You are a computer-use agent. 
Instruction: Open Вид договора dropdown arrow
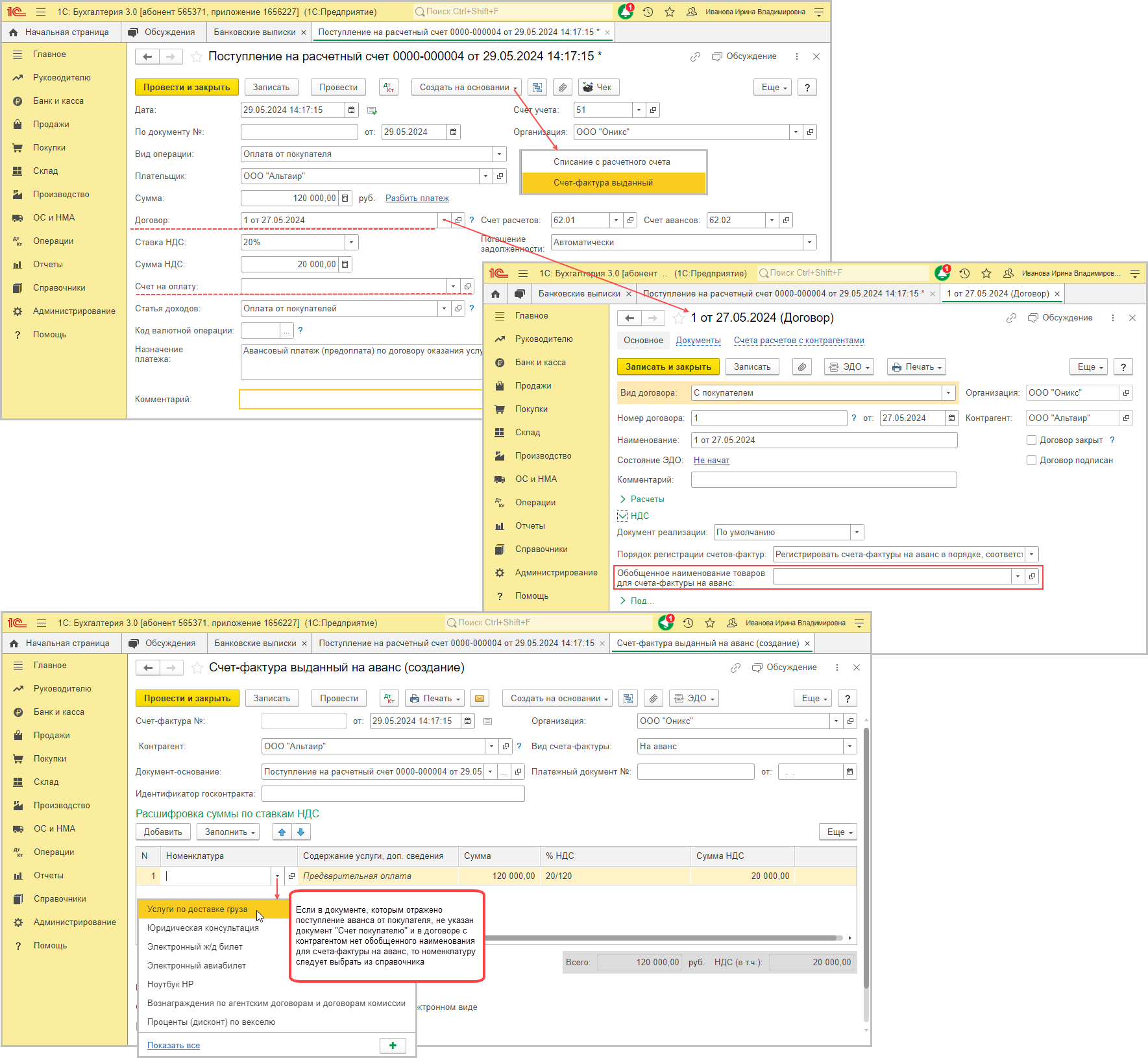(948, 393)
